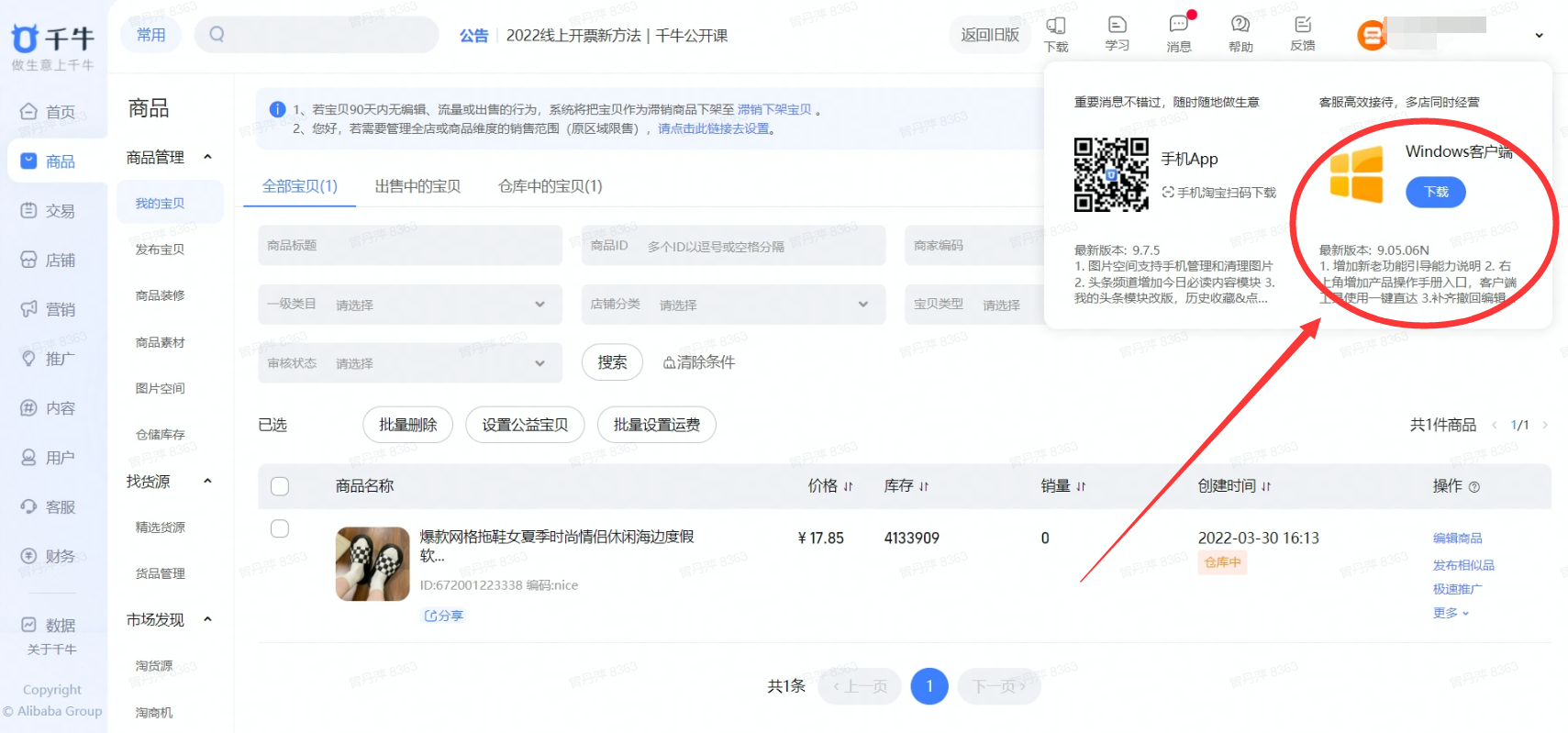Click the 返回旧版 button
This screenshot has height=733, width=1568.
coord(990,35)
